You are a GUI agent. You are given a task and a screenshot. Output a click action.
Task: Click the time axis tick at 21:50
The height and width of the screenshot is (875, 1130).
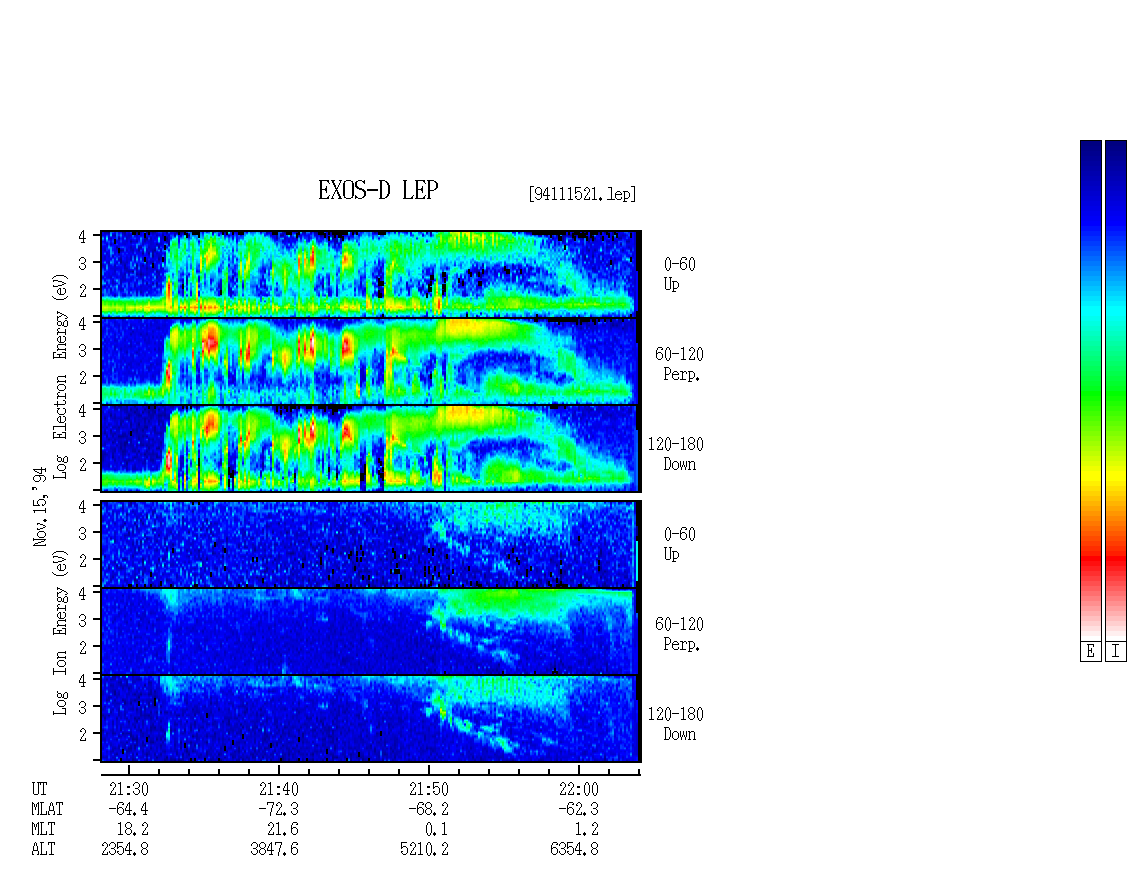pyautogui.click(x=428, y=771)
